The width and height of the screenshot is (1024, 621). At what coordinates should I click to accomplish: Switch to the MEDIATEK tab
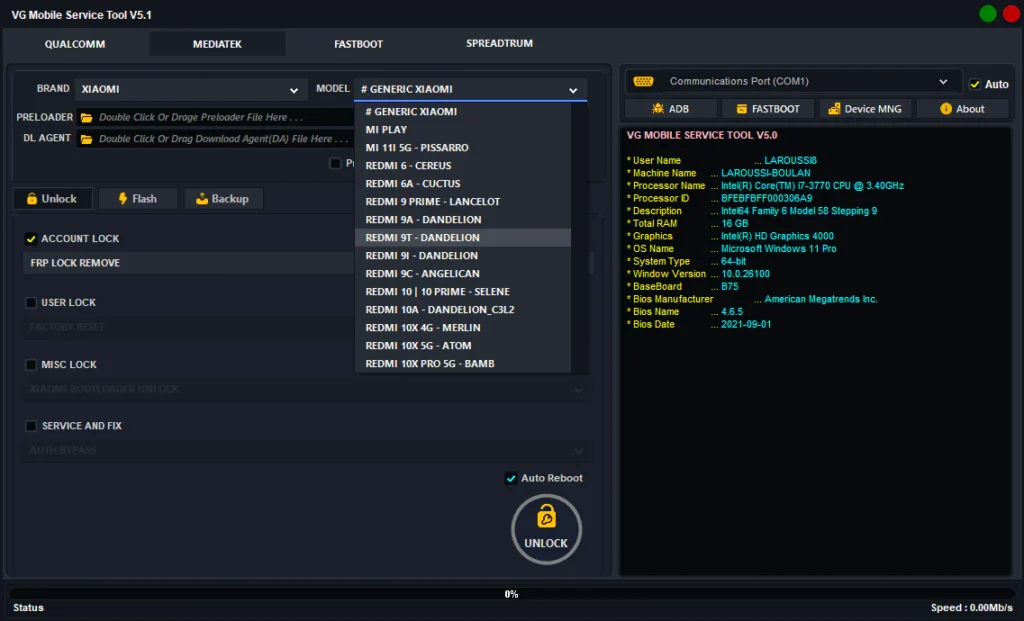(x=217, y=44)
